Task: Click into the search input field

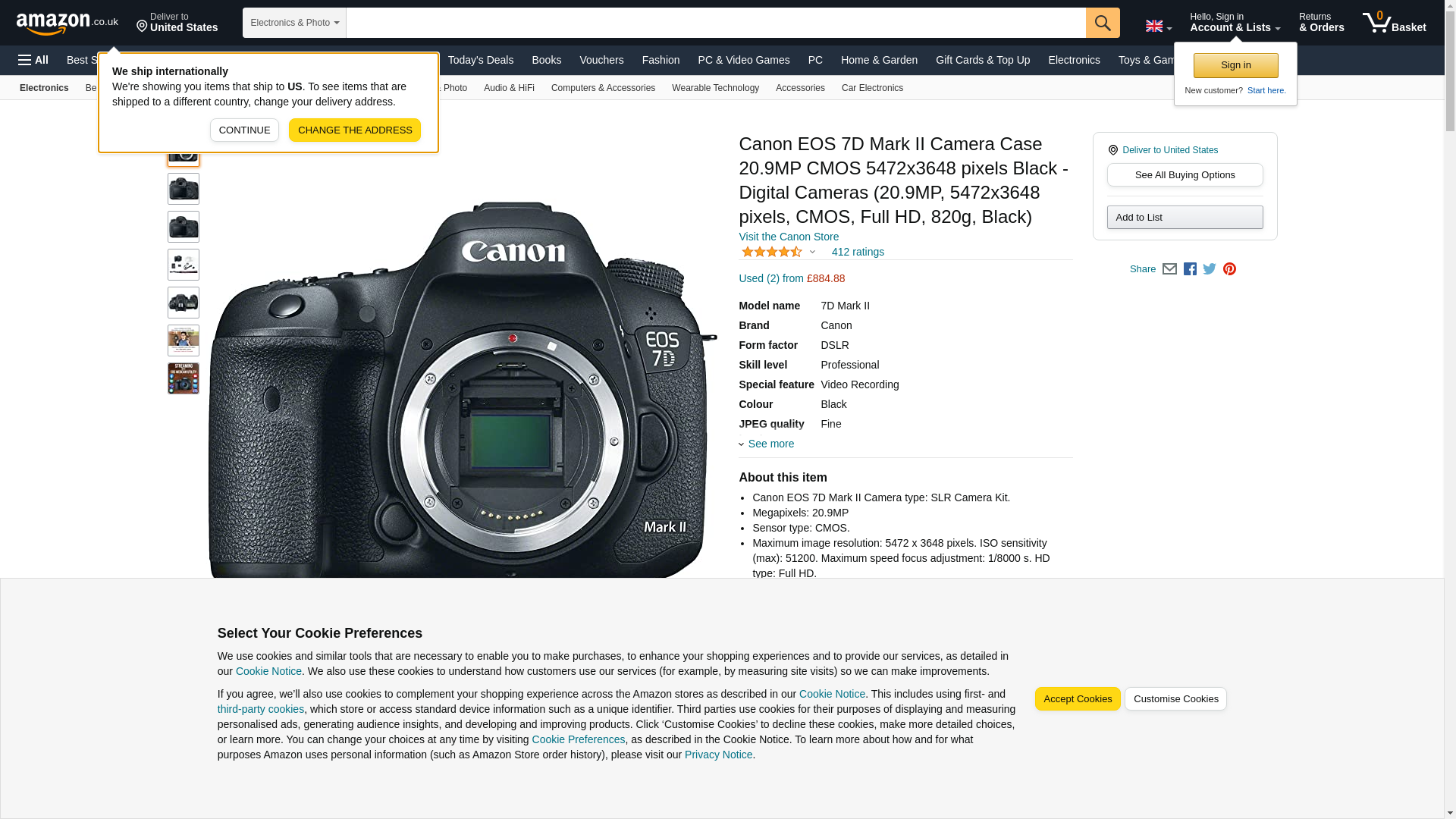Action: (716, 23)
